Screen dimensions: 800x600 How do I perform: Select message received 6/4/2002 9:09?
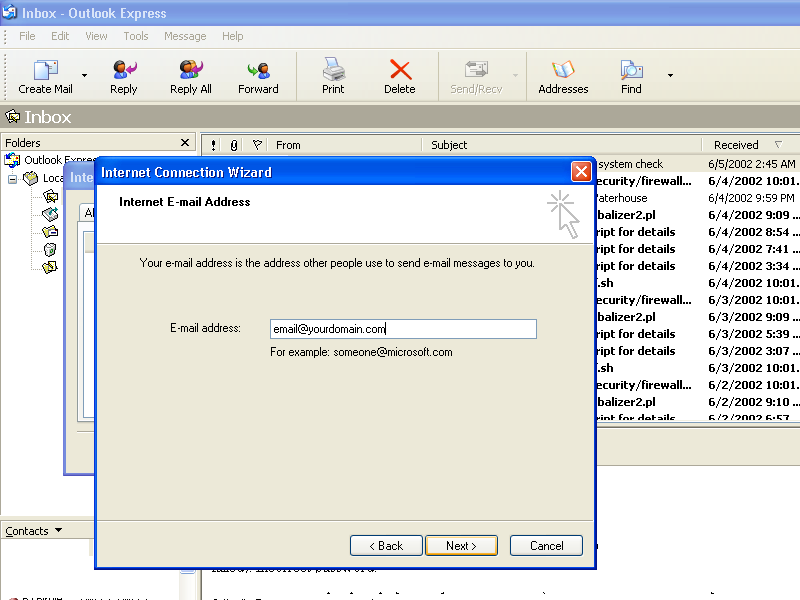coord(697,215)
